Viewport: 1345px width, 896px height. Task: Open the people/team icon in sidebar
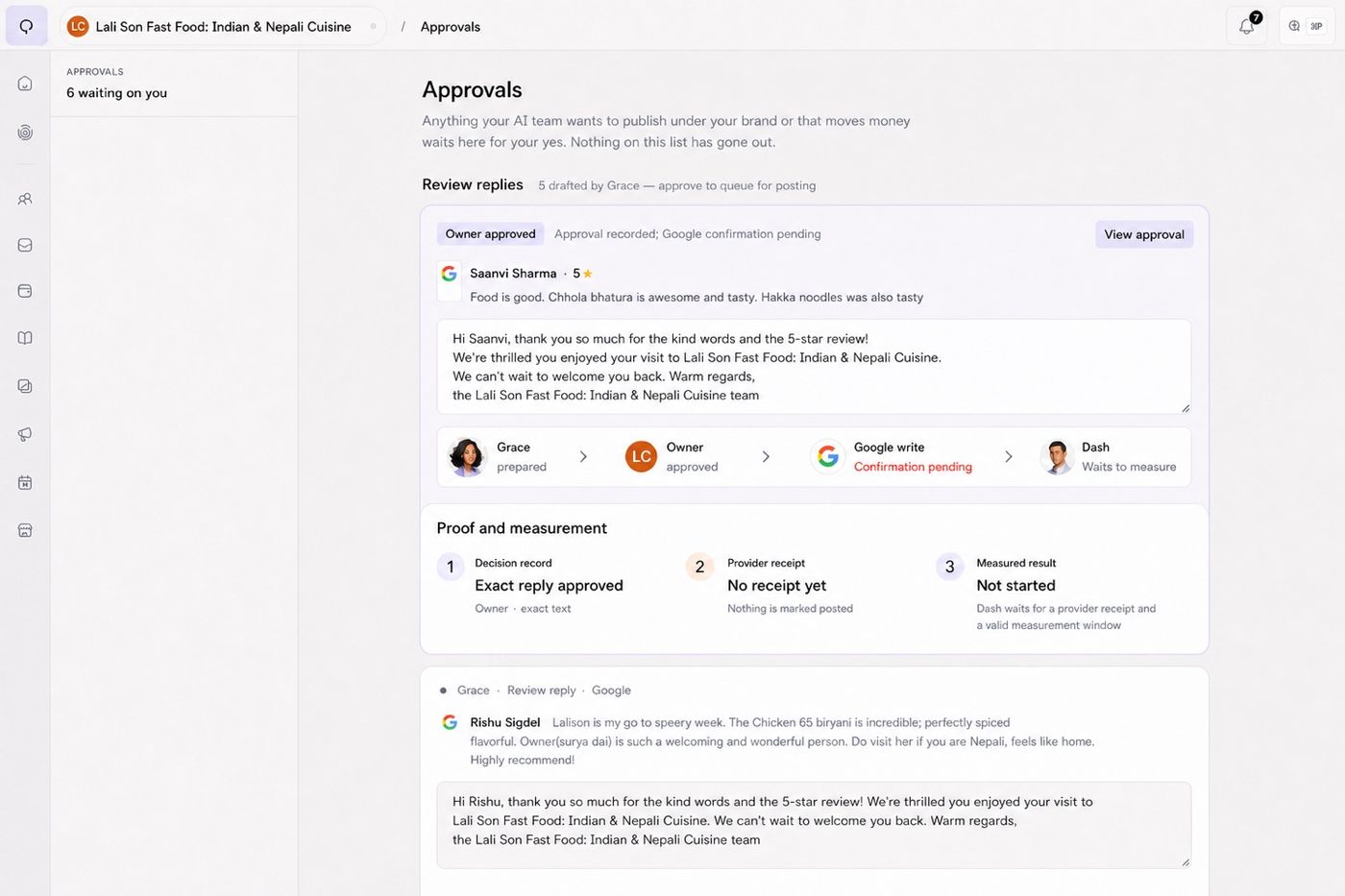coord(25,199)
